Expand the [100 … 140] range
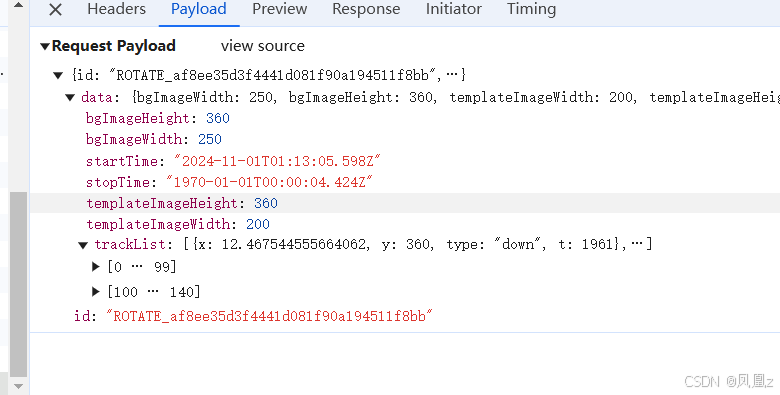The width and height of the screenshot is (780, 395). (96, 292)
